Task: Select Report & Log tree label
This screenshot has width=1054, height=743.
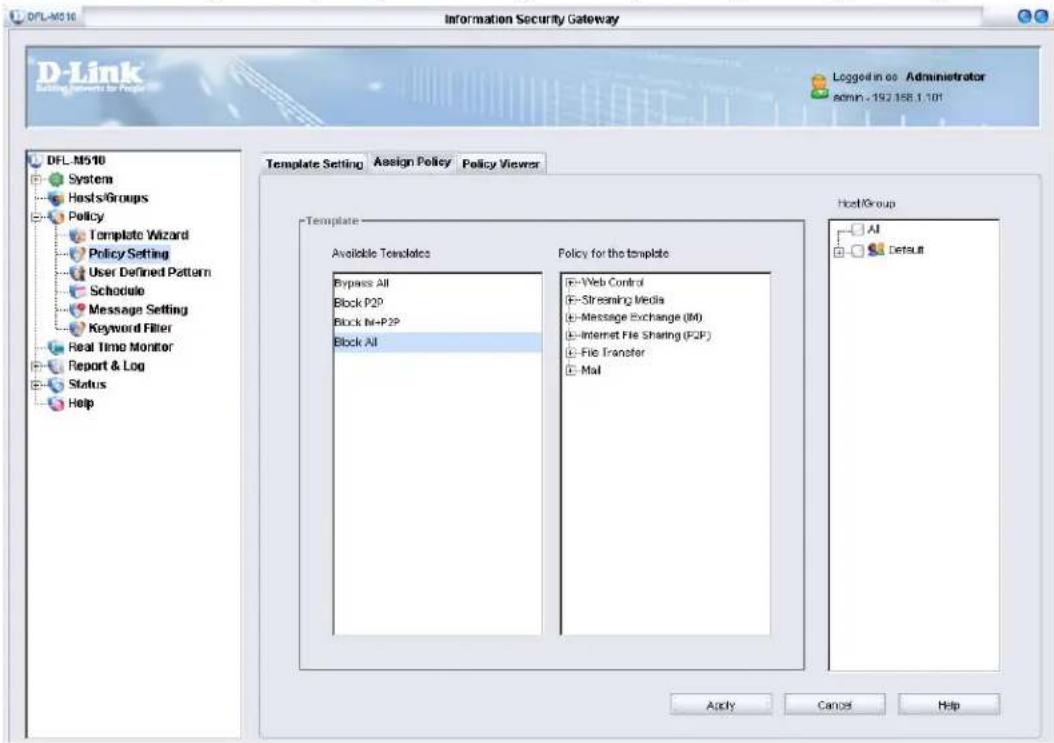Action: [x=106, y=366]
